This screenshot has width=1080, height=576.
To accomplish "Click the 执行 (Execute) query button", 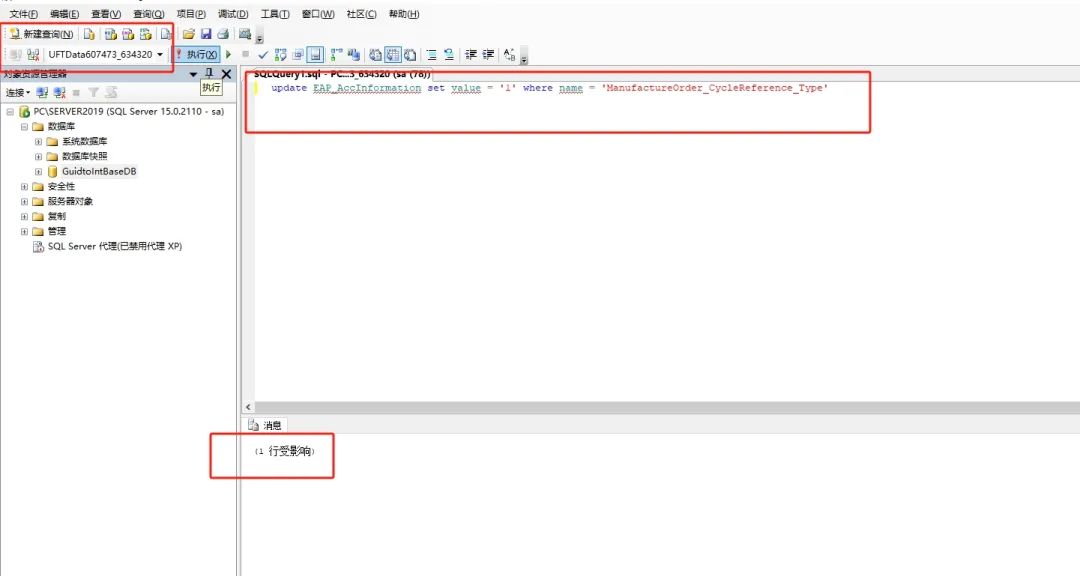I will pos(196,54).
